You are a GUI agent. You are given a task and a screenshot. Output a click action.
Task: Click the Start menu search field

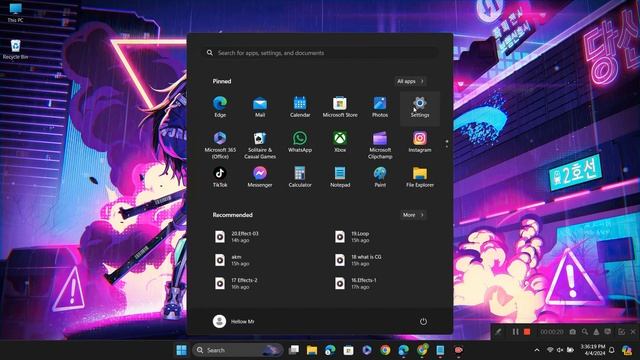[x=320, y=53]
